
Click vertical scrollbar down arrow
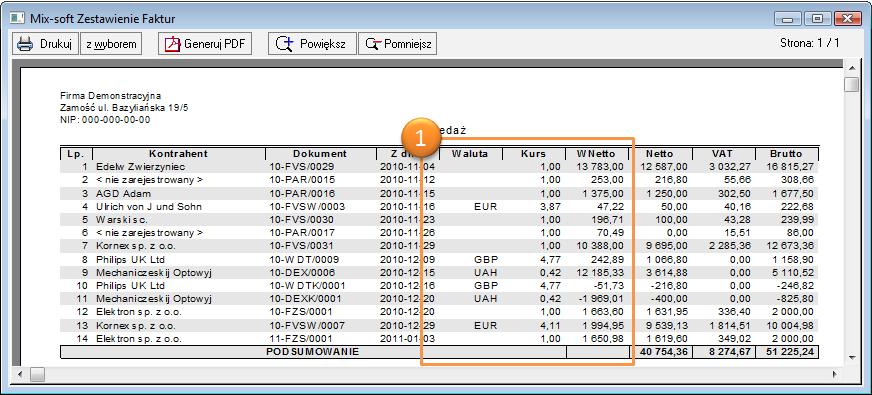(x=851, y=357)
